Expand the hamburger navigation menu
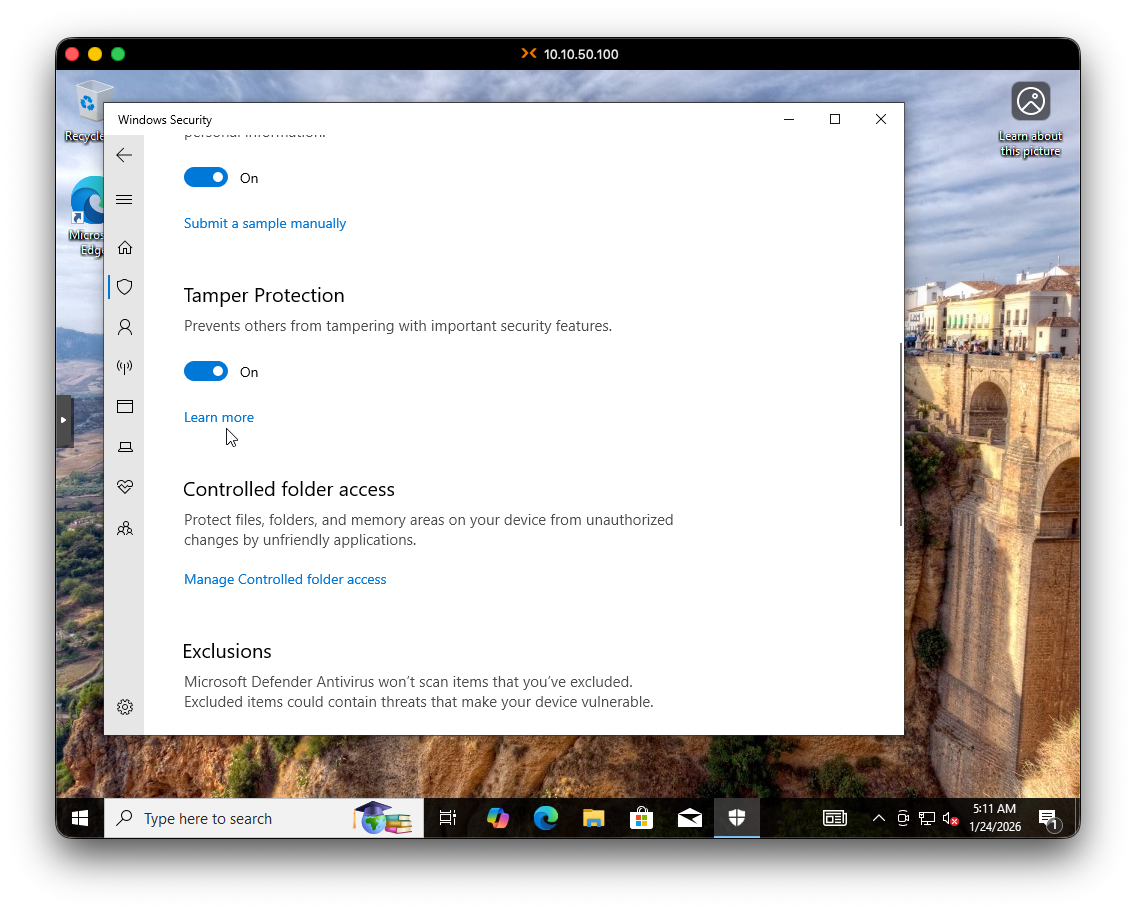This screenshot has height=912, width=1136. pyautogui.click(x=124, y=200)
